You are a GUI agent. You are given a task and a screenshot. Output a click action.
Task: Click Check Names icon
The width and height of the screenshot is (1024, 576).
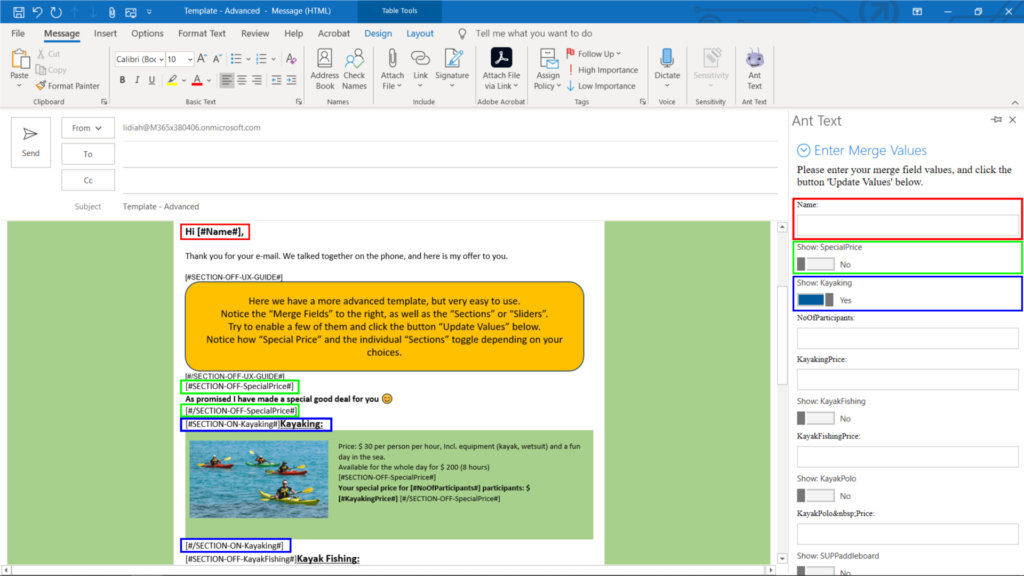(x=355, y=70)
